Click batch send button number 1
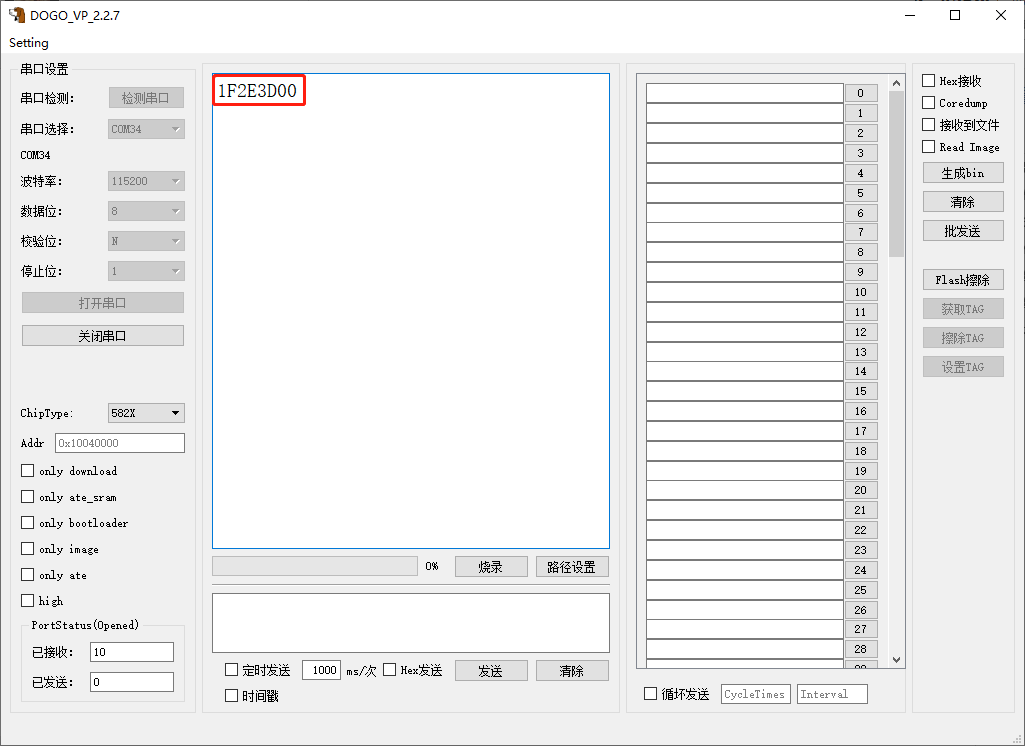Image resolution: width=1025 pixels, height=746 pixels. click(861, 113)
